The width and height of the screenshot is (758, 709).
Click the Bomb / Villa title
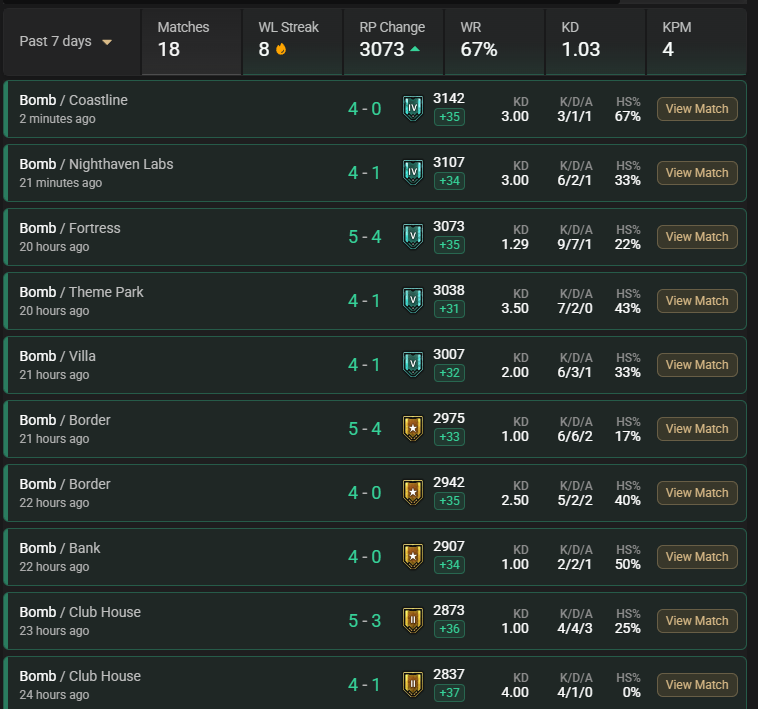58,356
